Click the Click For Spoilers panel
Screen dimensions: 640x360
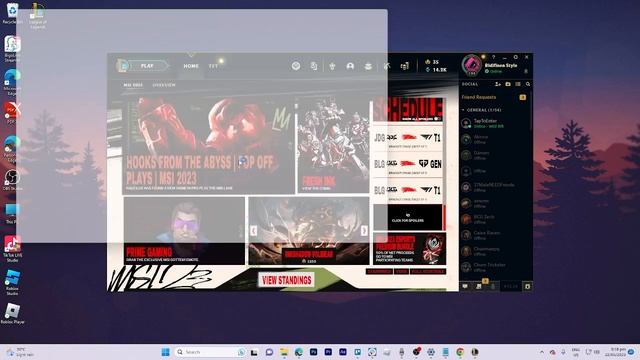(x=408, y=218)
